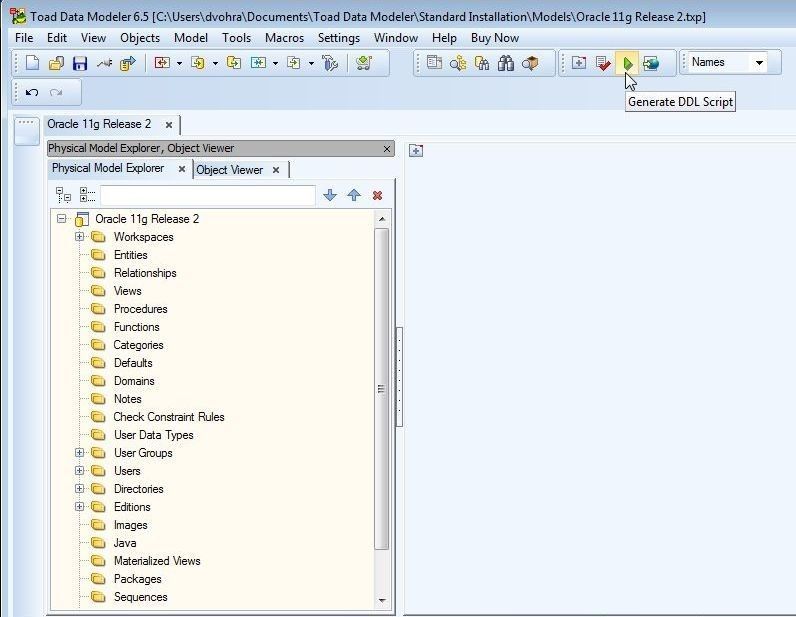
Task: Open the Model menu
Action: 190,38
